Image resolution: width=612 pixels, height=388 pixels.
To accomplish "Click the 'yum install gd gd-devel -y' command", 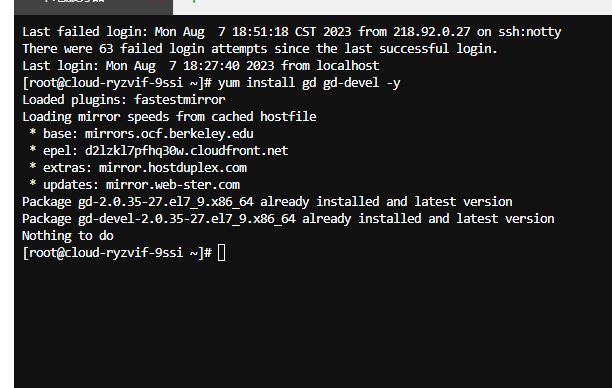I will 309,83.
